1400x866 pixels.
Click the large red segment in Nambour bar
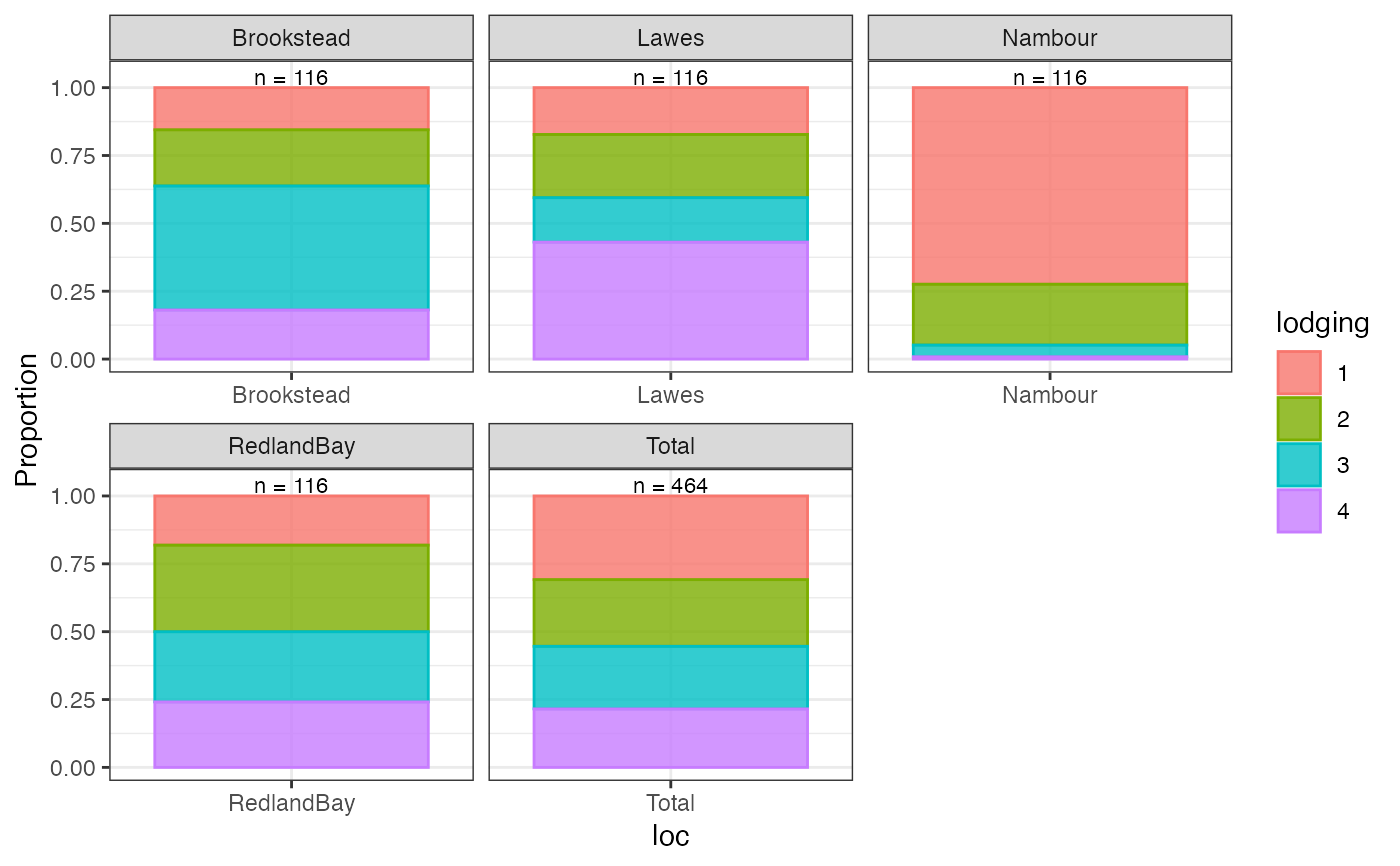(x=1050, y=186)
